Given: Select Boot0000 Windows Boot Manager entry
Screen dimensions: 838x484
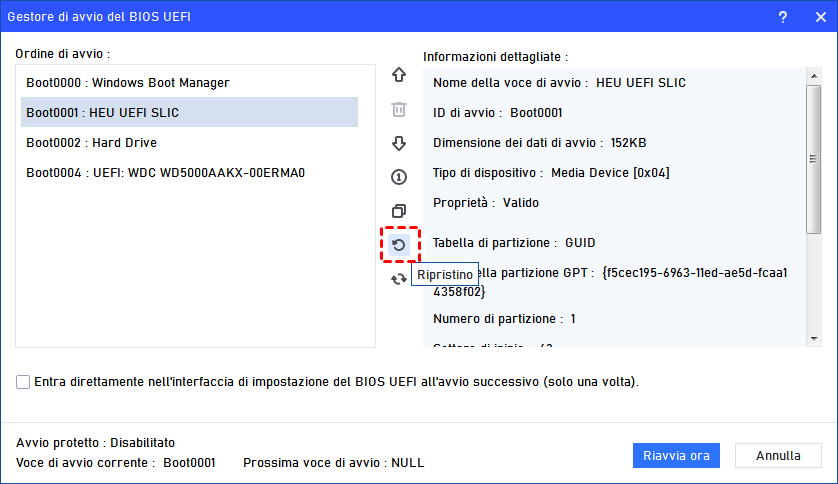Looking at the screenshot, I should [128, 83].
